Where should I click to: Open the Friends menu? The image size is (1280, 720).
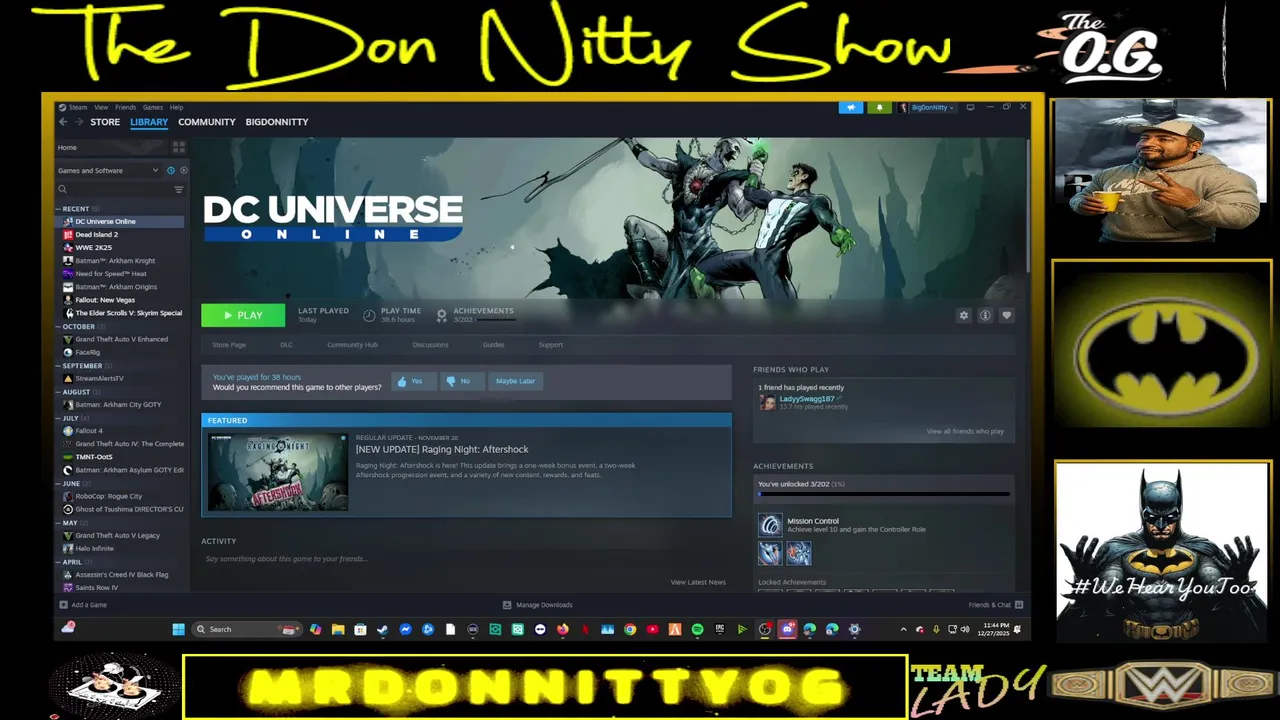pos(125,107)
